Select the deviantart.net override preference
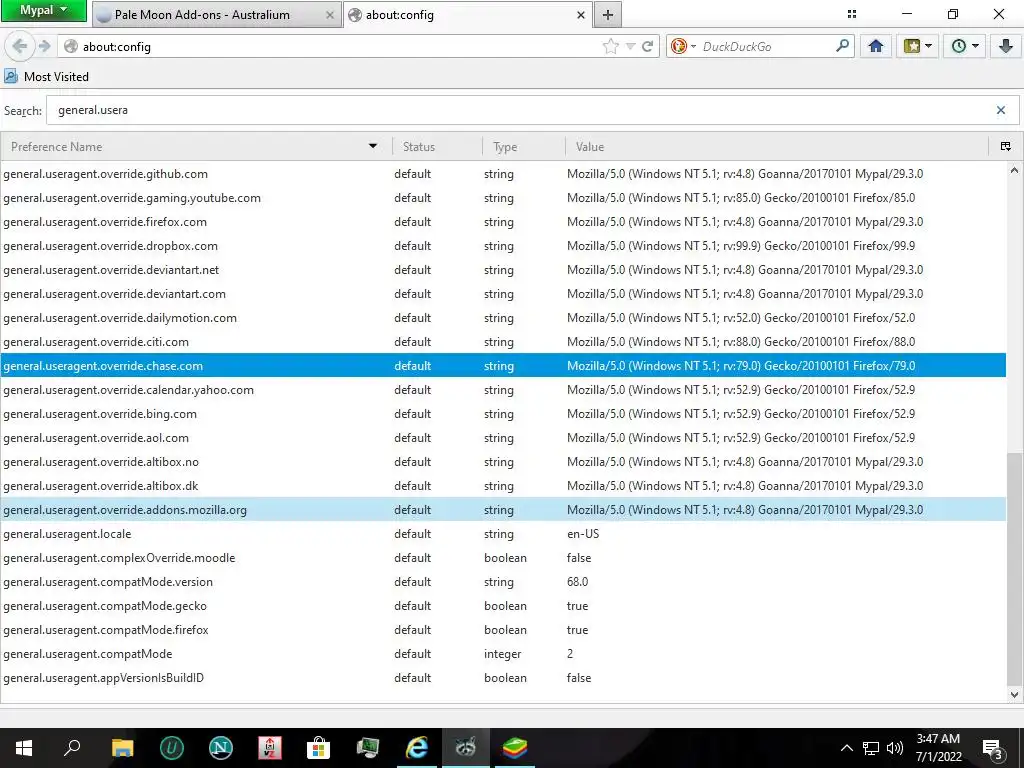The width and height of the screenshot is (1024, 768). pos(503,270)
